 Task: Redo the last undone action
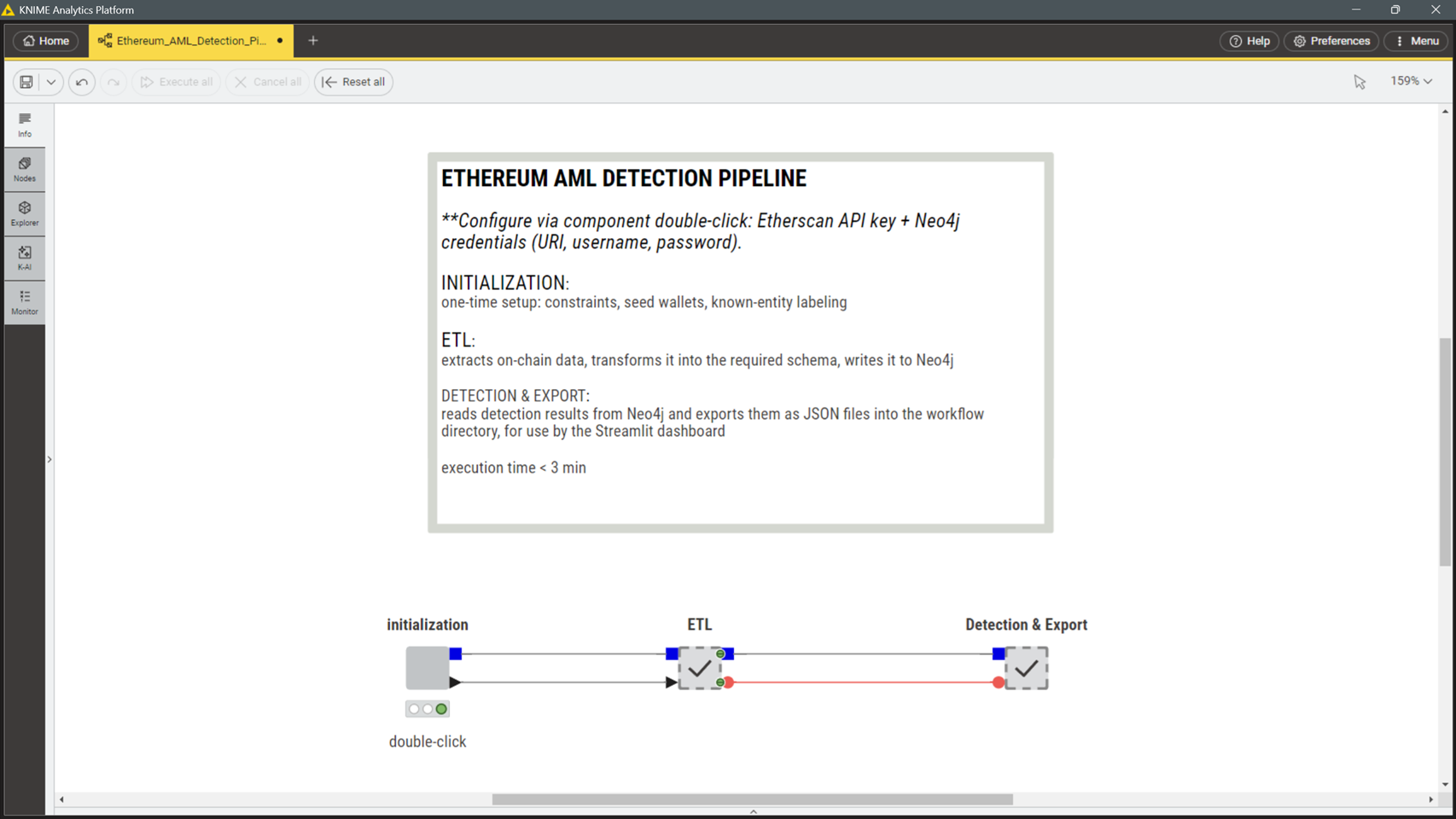[x=114, y=82]
